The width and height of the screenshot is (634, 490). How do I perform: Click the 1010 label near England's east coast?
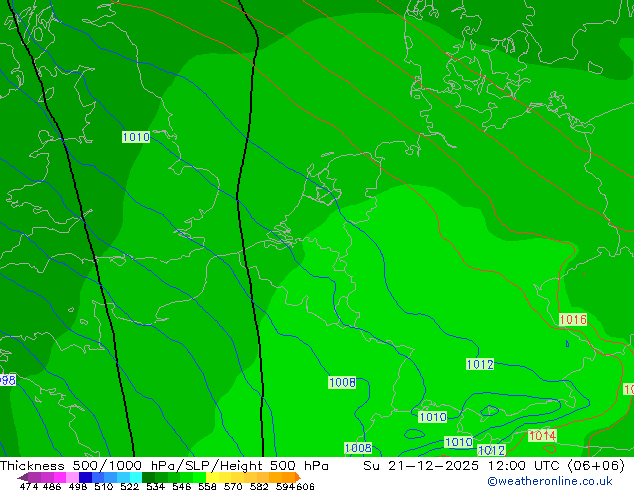click(136, 137)
